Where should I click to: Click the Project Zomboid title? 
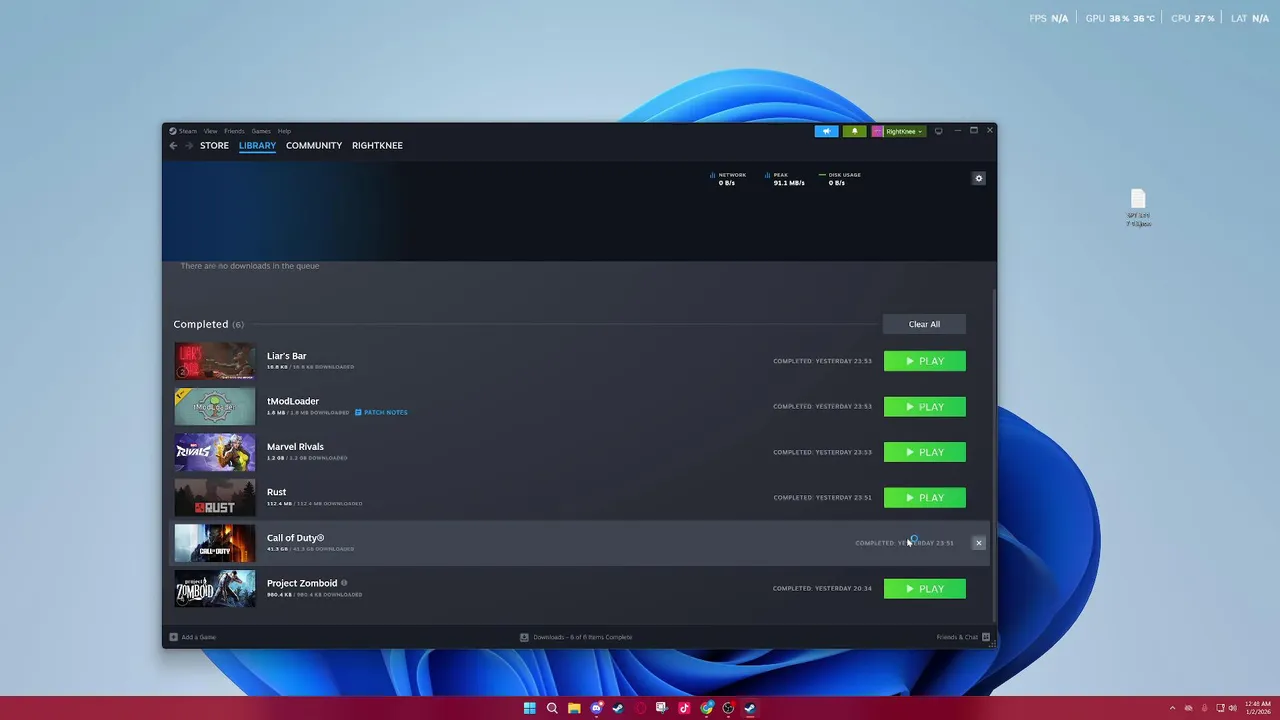302,583
